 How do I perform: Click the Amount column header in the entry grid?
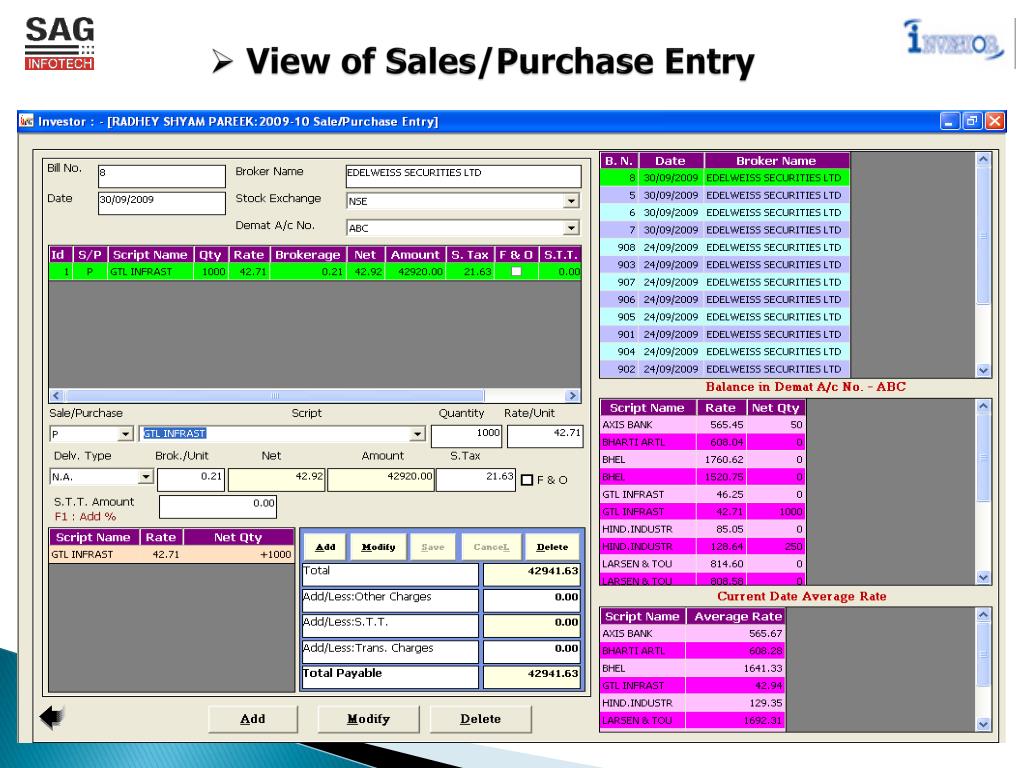click(415, 255)
